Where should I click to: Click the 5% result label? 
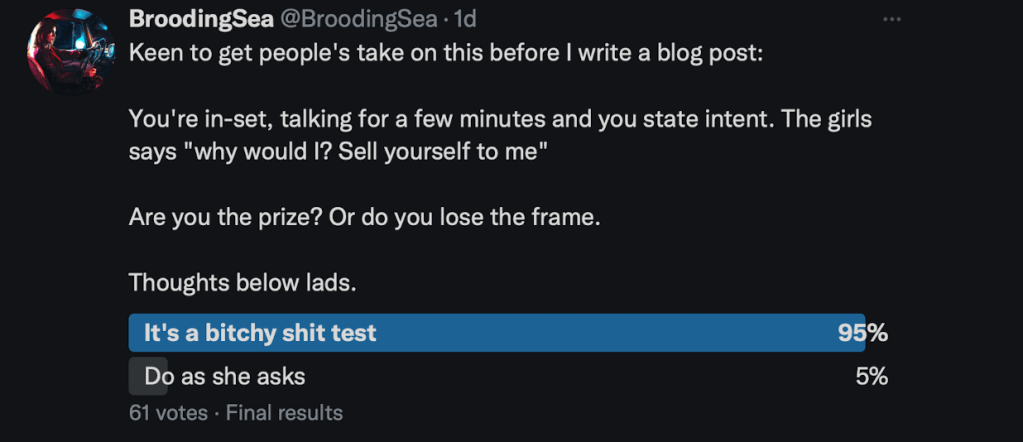tap(869, 377)
